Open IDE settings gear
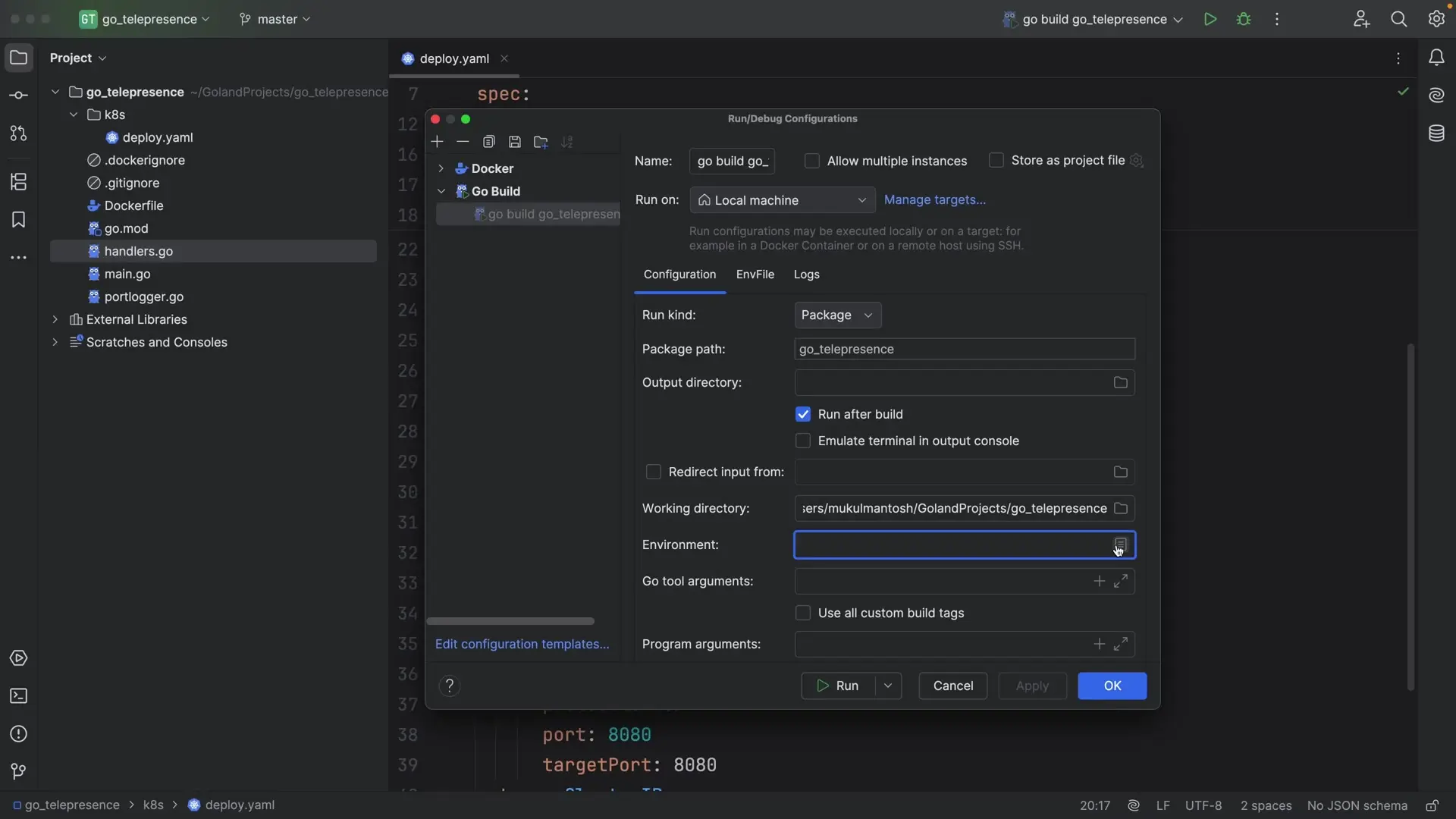 [x=1436, y=20]
